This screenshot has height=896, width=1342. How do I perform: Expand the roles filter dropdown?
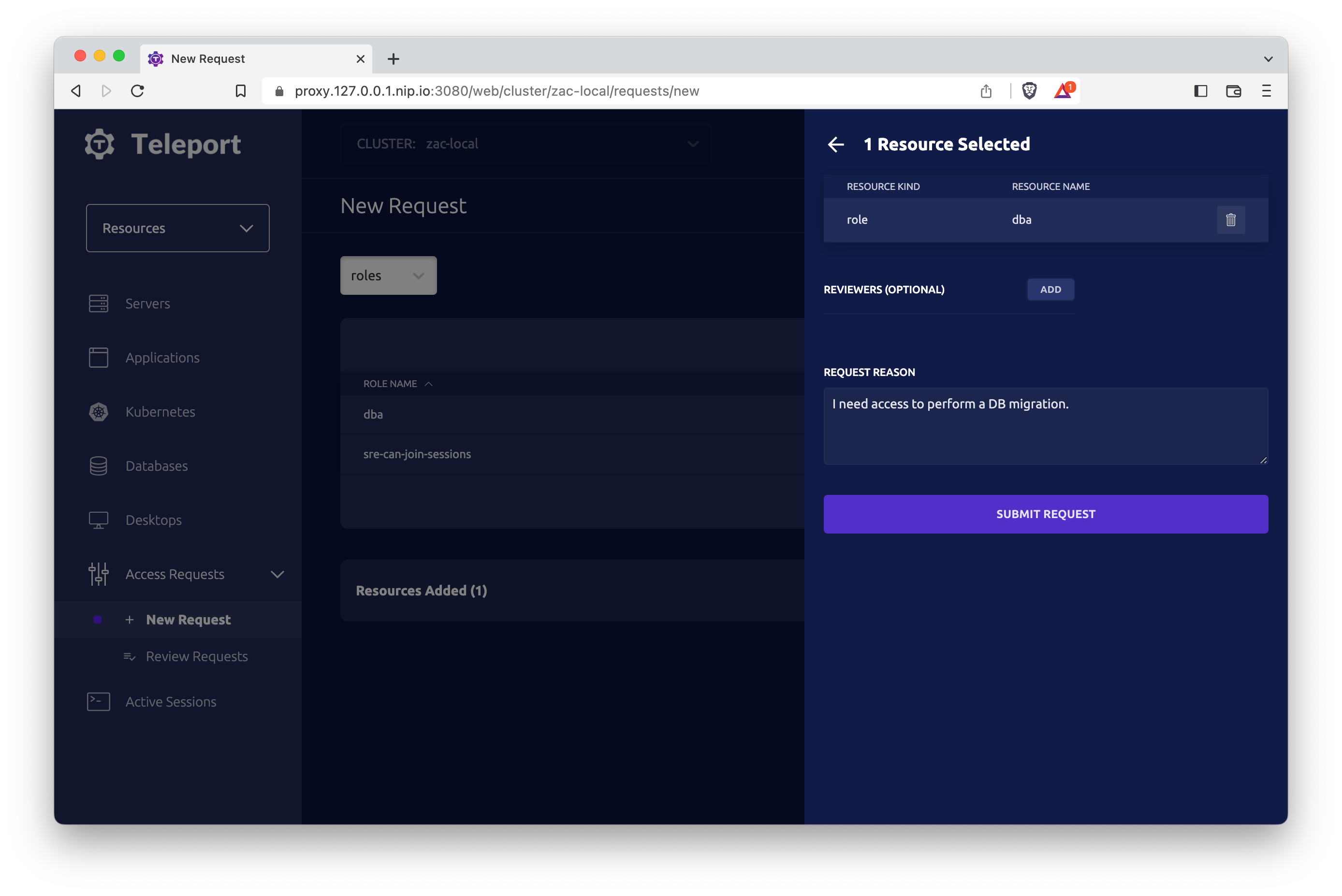388,275
